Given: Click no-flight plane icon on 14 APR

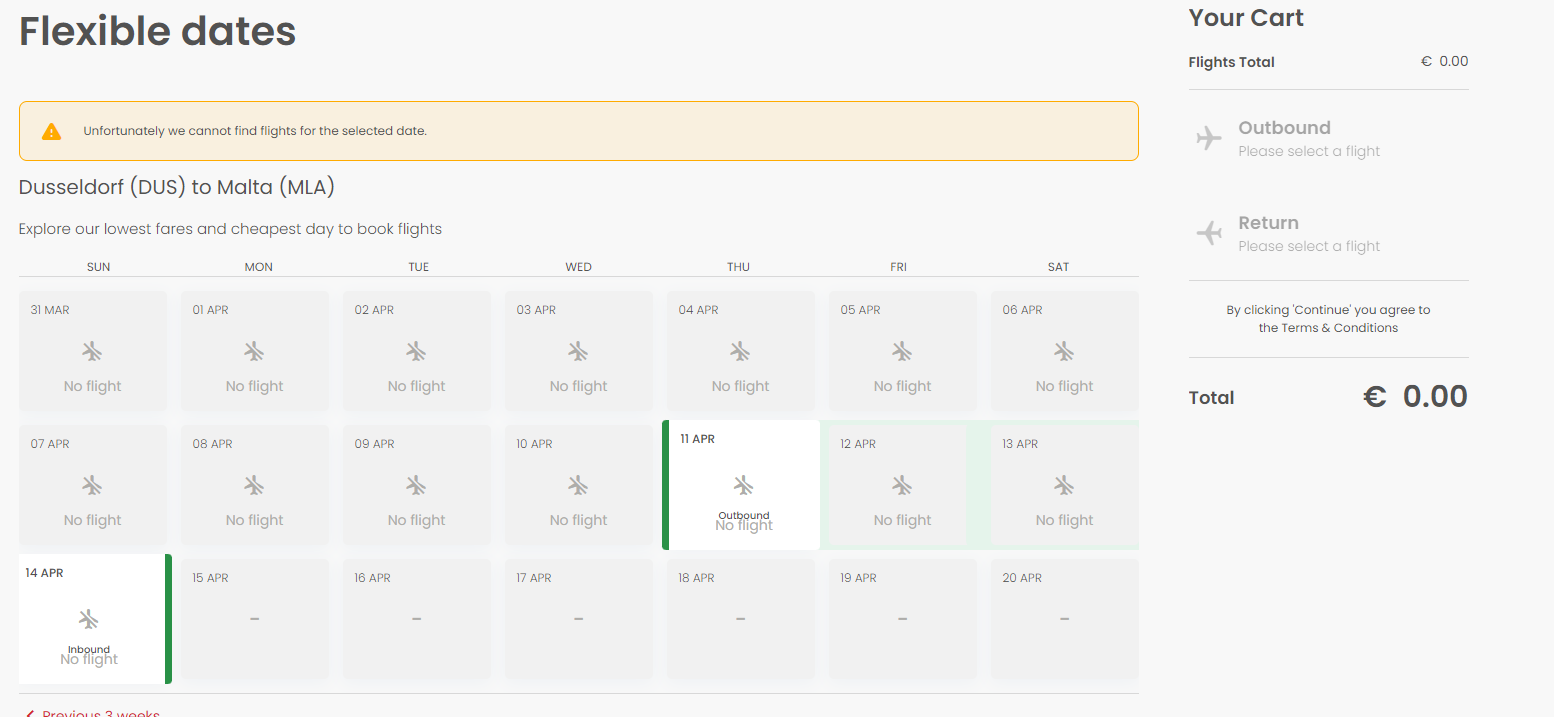Looking at the screenshot, I should [x=89, y=619].
